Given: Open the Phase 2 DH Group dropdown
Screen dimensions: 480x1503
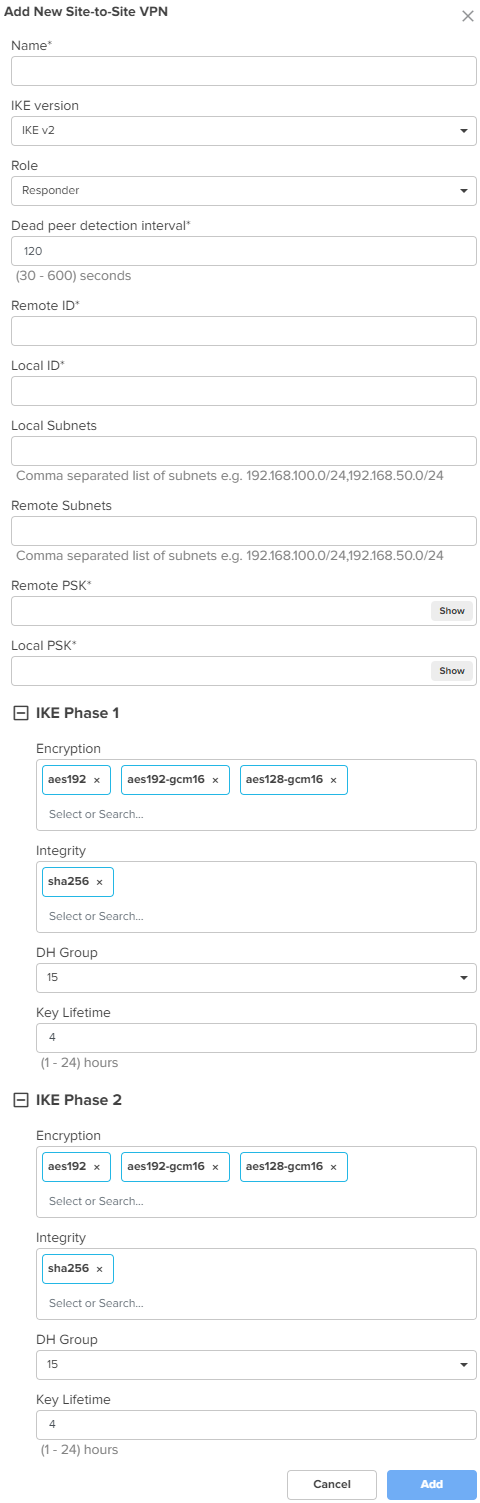Looking at the screenshot, I should (256, 1365).
